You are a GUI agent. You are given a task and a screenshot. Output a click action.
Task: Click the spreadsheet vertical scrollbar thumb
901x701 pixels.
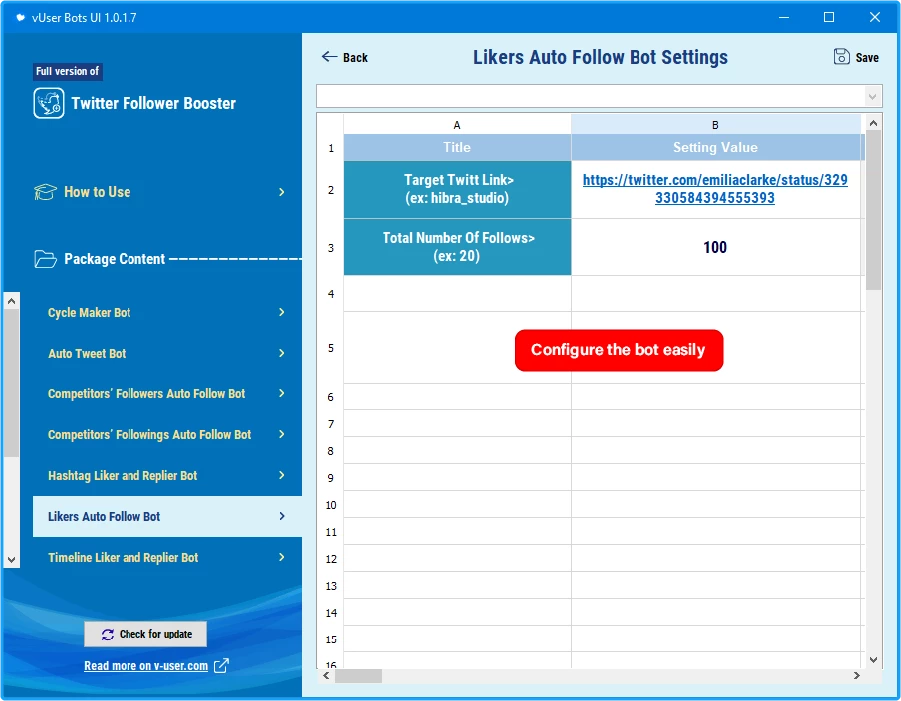point(873,210)
